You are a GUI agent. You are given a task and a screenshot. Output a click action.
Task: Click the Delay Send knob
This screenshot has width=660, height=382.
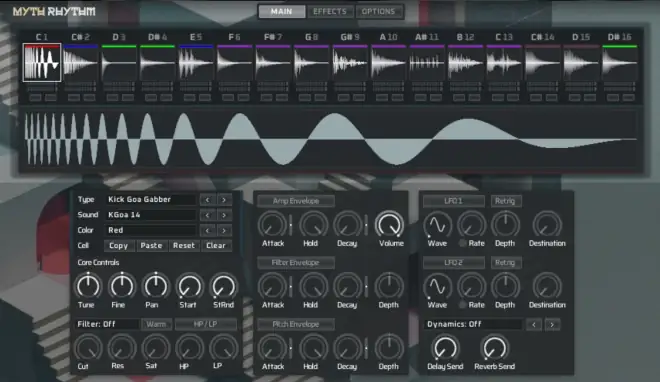[445, 348]
